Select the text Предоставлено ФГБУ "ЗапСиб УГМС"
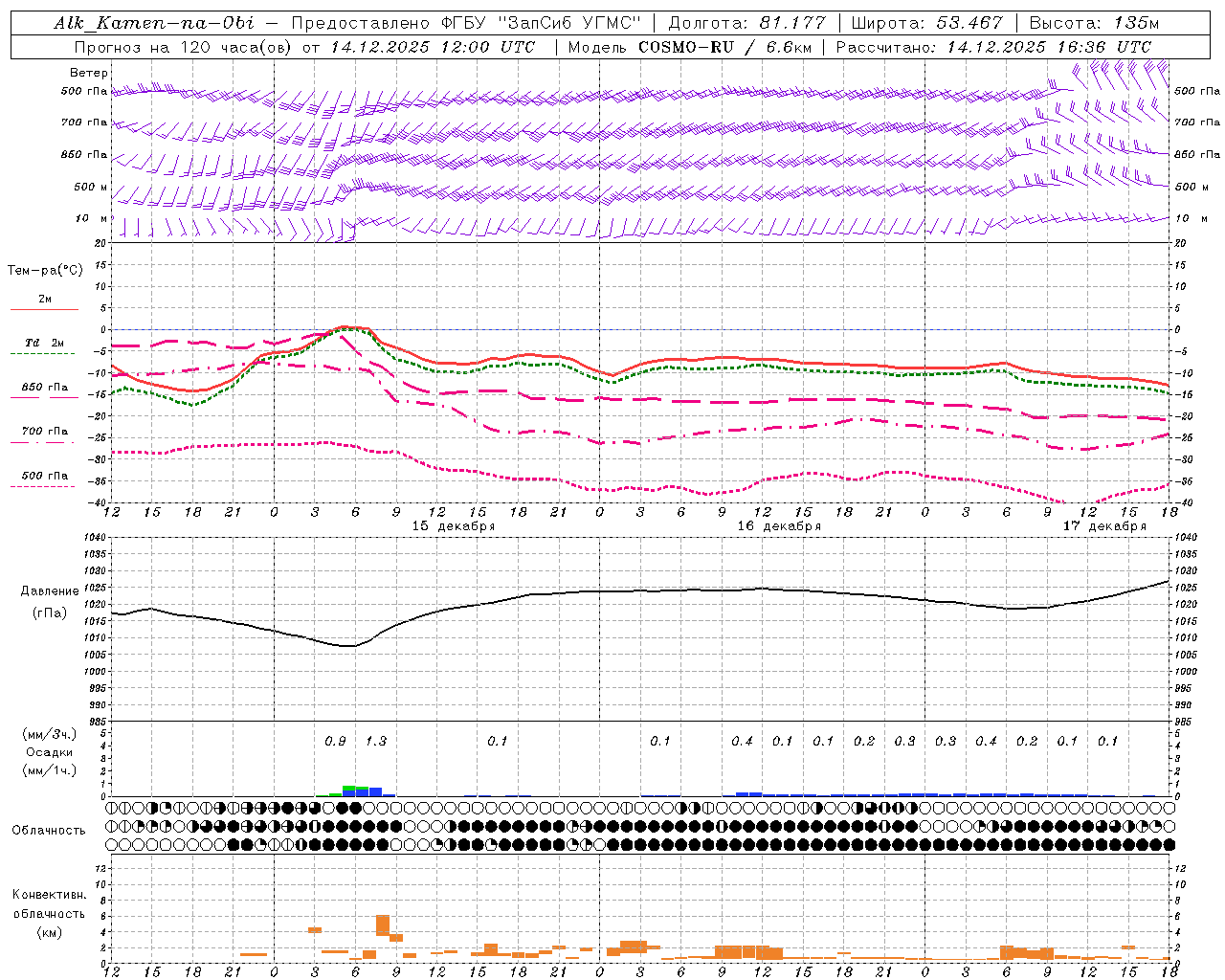Screen dimensions: 1225x980 pos(465,23)
